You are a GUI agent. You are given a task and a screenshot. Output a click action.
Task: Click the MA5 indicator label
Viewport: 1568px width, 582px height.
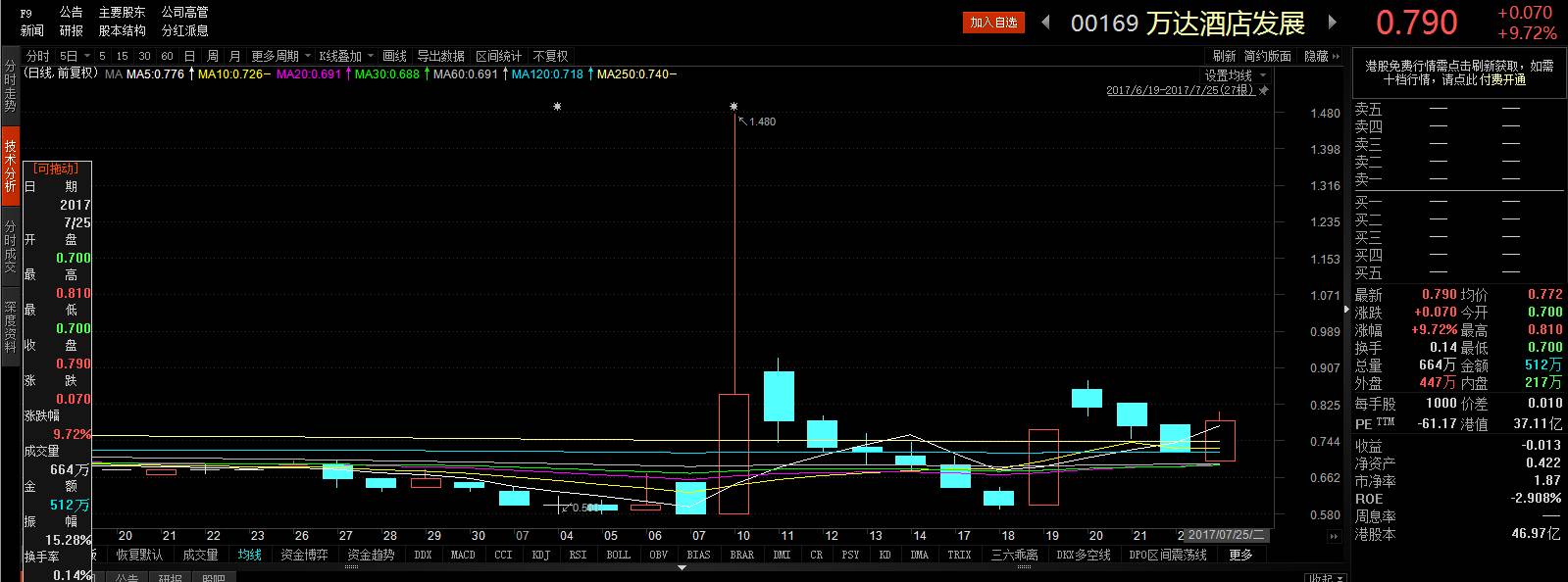click(x=155, y=74)
